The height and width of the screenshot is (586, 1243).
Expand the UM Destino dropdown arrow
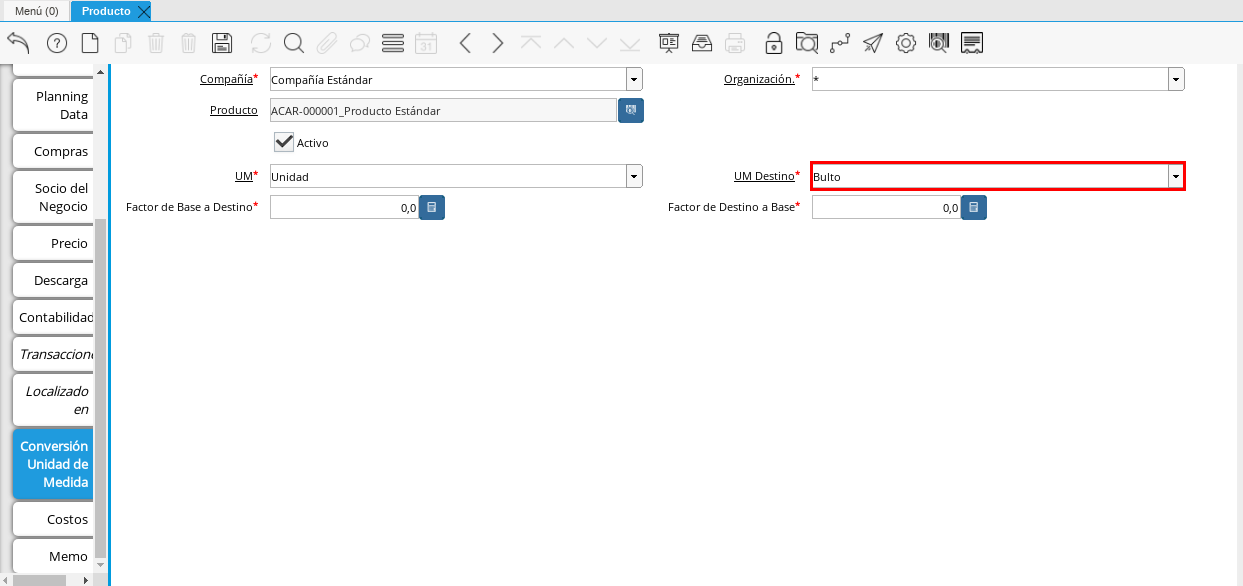click(x=1176, y=176)
